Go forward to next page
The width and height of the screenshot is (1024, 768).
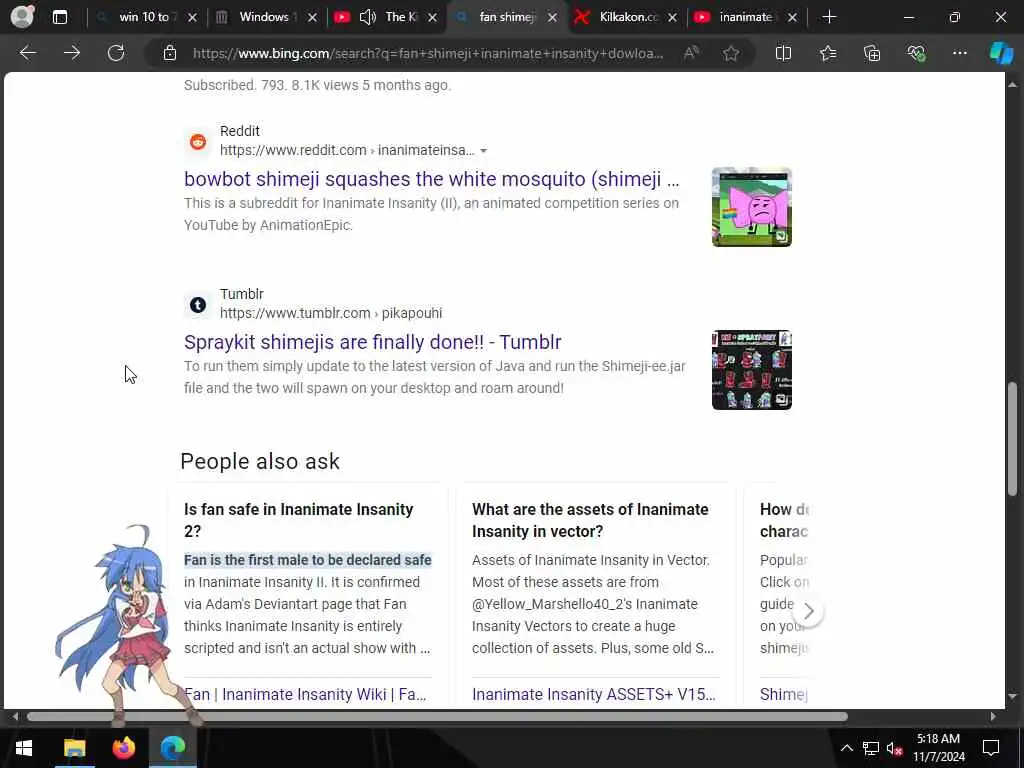pos(72,53)
